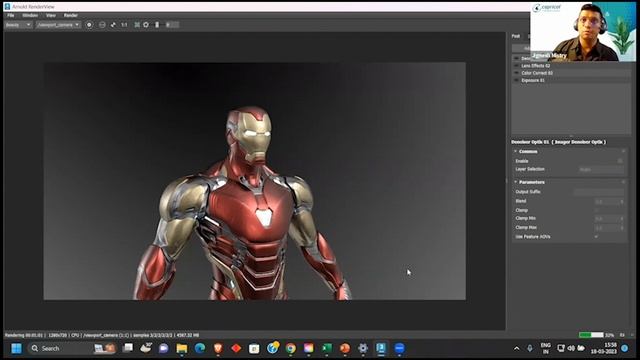The height and width of the screenshot is (360, 640).
Task: Click the Output Suffix field
Action: (x=598, y=192)
